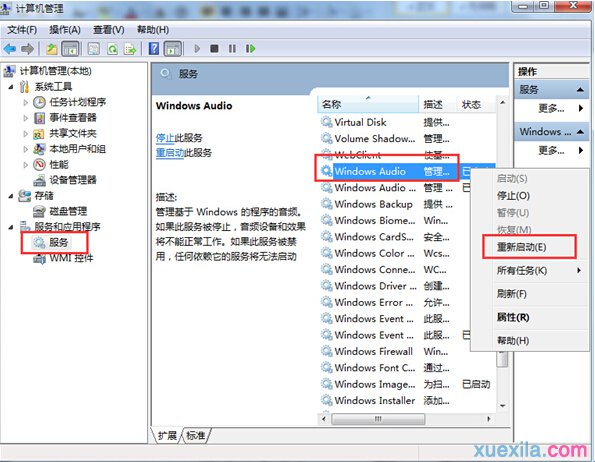Collapse the 系统工具 tree node

pos(11,87)
